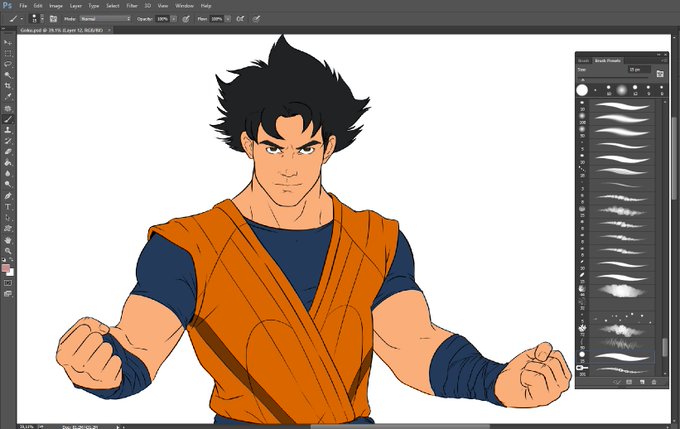Screen dimensions: 680x429
Task: Select the Blur tool
Action: (x=8, y=174)
